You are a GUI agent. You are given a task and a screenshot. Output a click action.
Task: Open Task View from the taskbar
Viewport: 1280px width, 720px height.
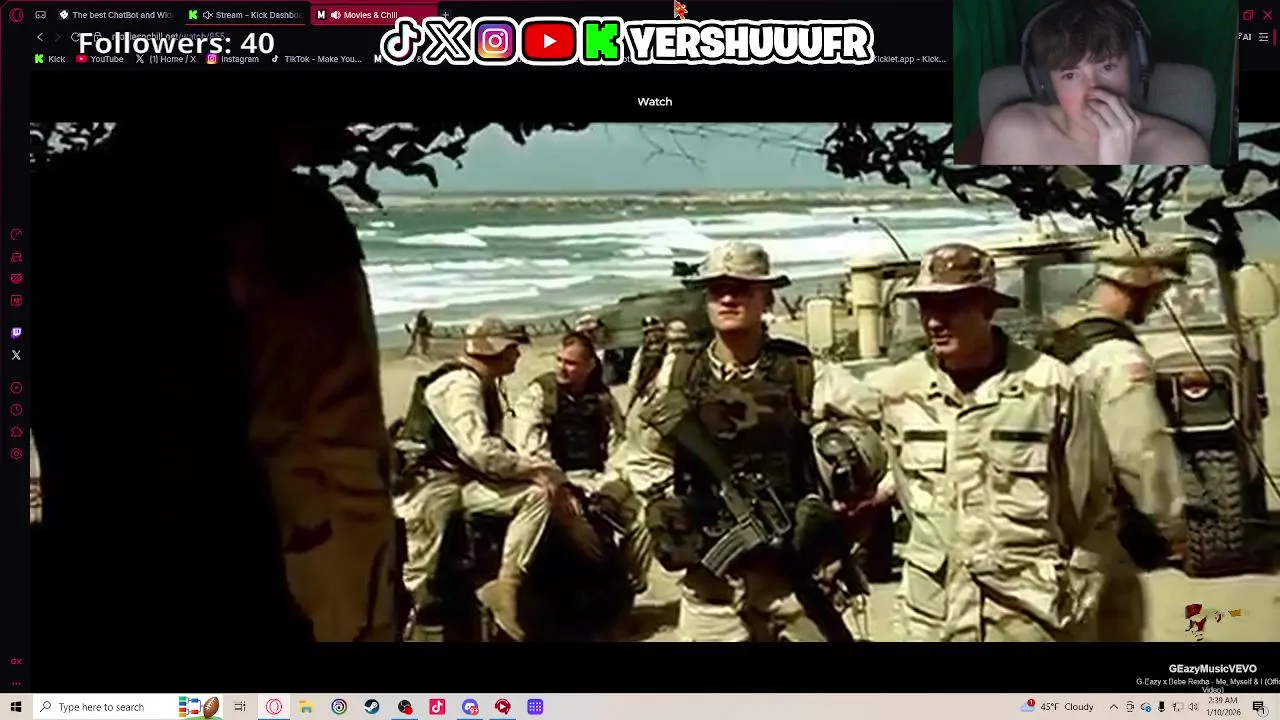(240, 707)
